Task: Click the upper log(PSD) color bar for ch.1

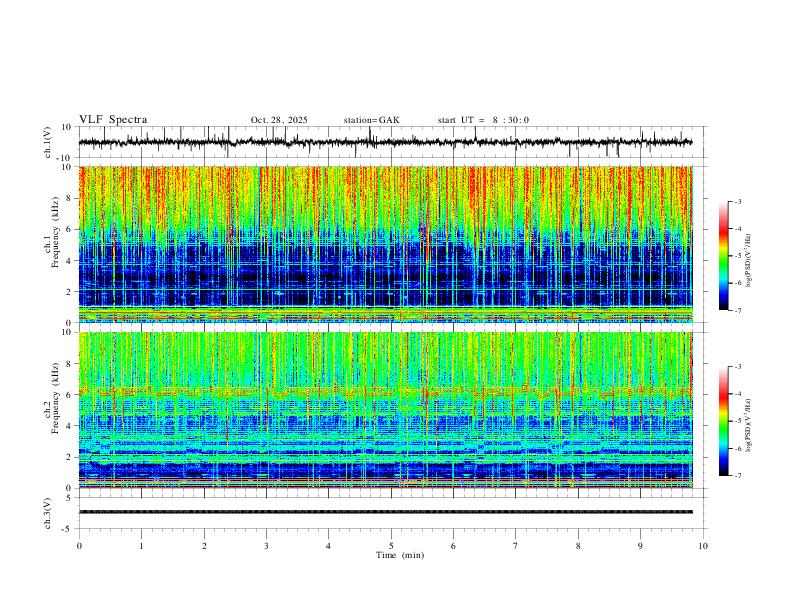Action: [723, 256]
